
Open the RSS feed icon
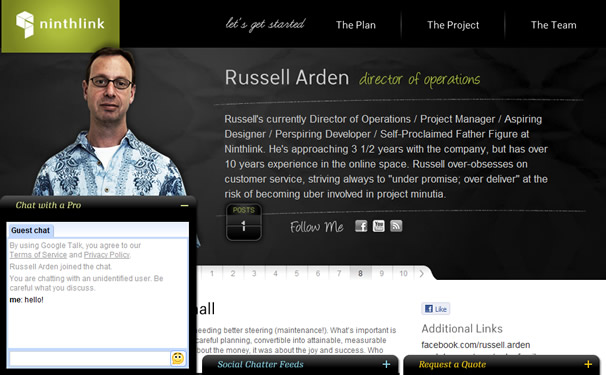click(396, 226)
